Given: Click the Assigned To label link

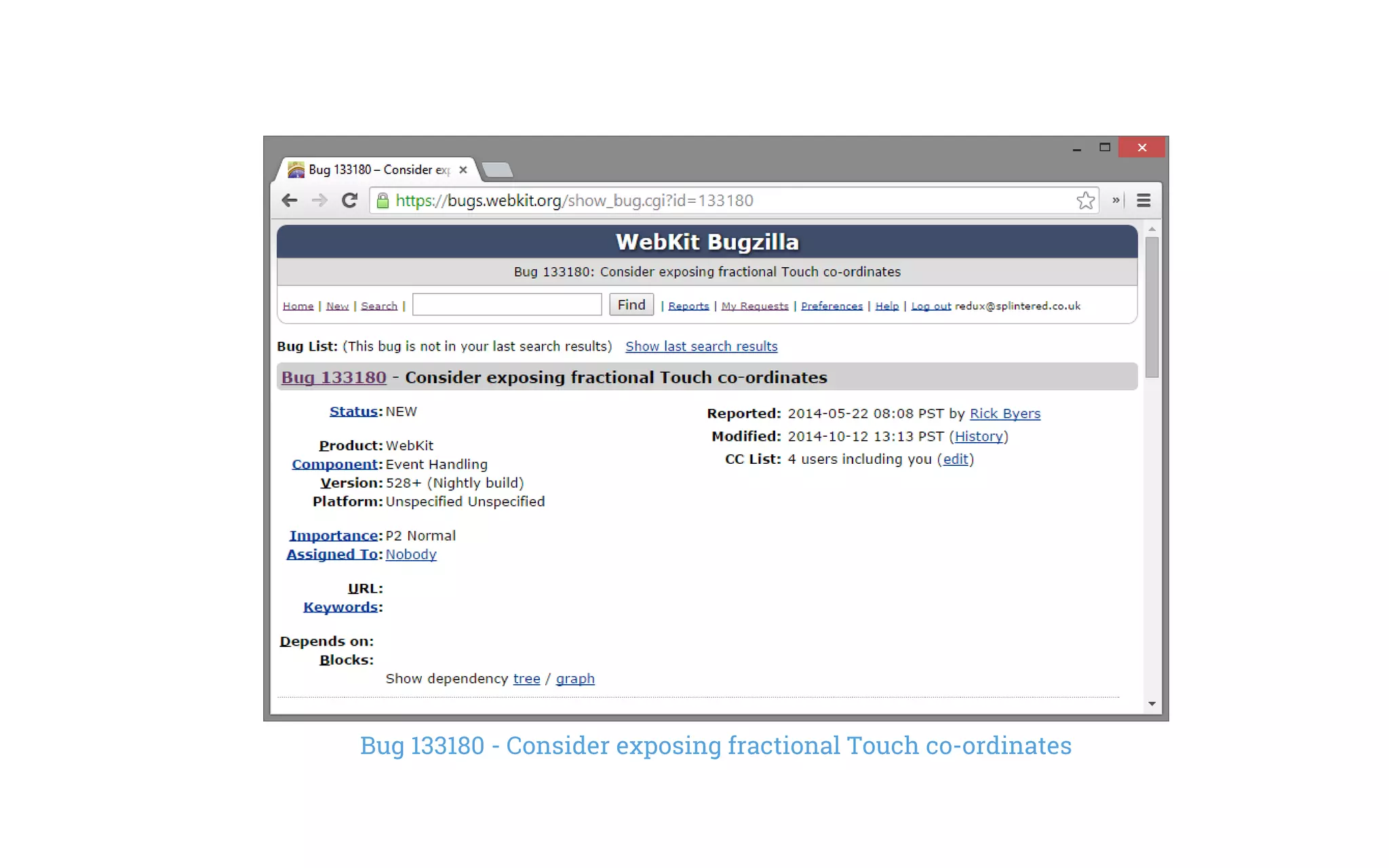Looking at the screenshot, I should 332,555.
